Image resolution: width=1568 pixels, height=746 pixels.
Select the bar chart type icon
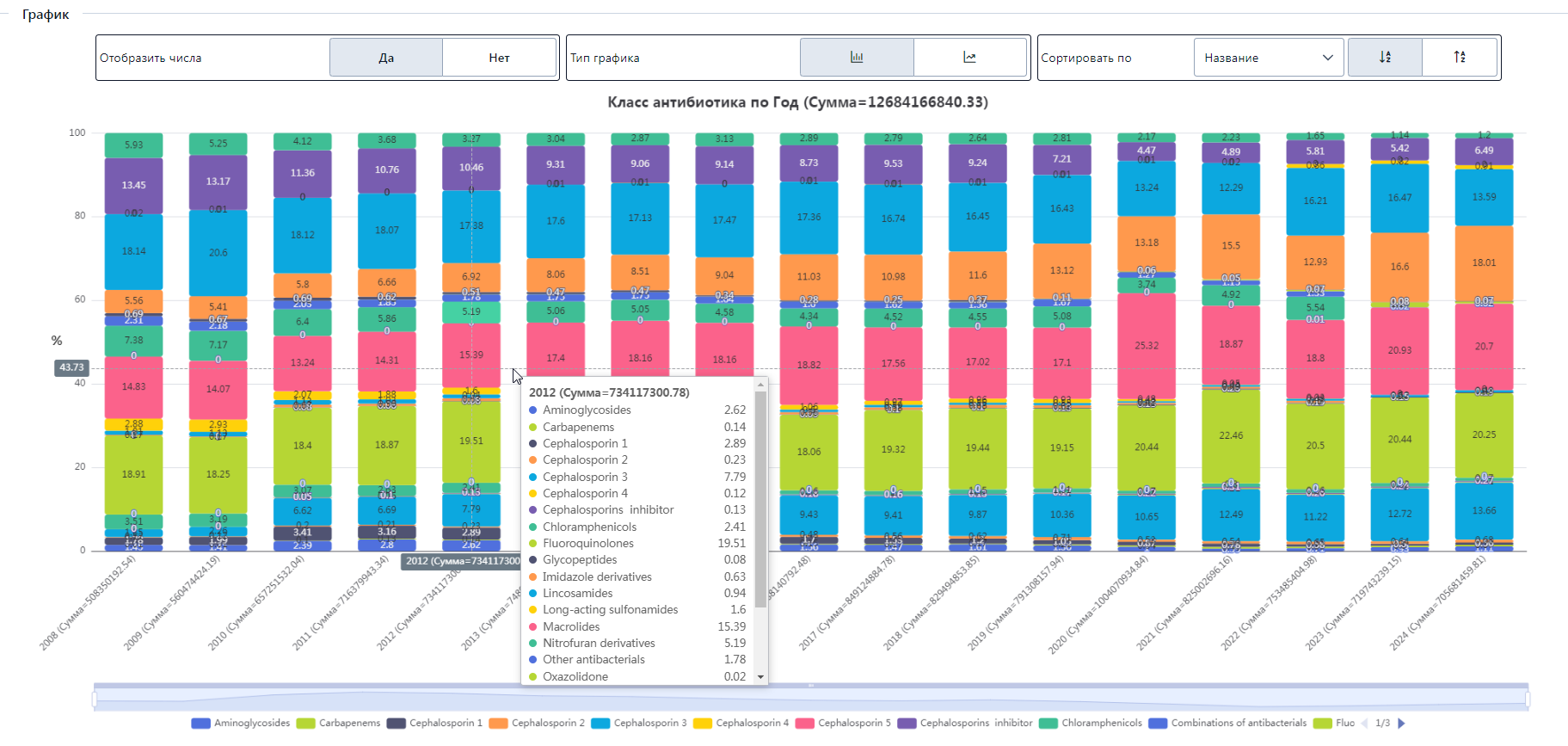coord(856,58)
